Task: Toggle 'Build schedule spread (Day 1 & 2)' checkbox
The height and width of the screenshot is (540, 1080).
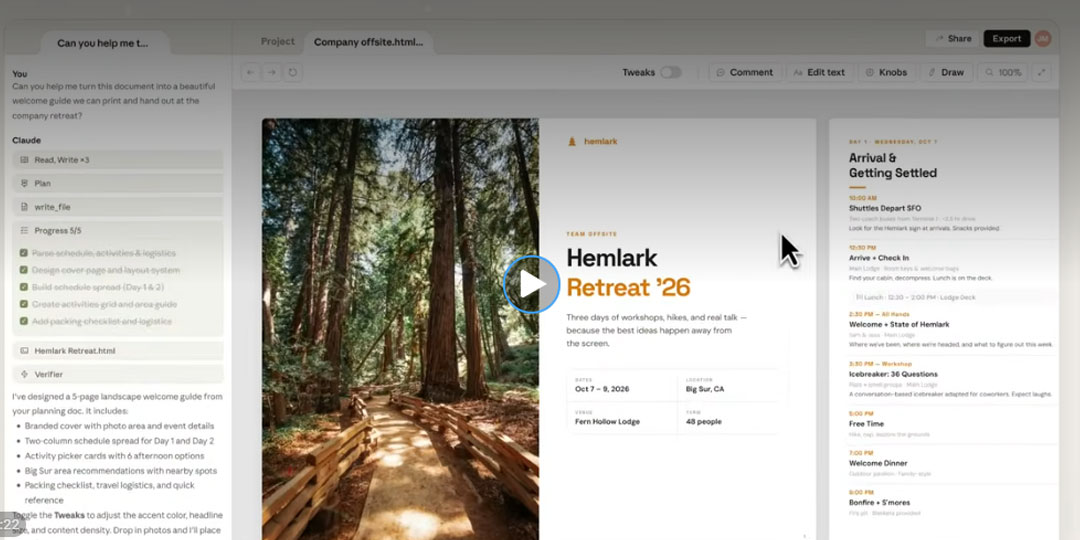Action: (24, 287)
